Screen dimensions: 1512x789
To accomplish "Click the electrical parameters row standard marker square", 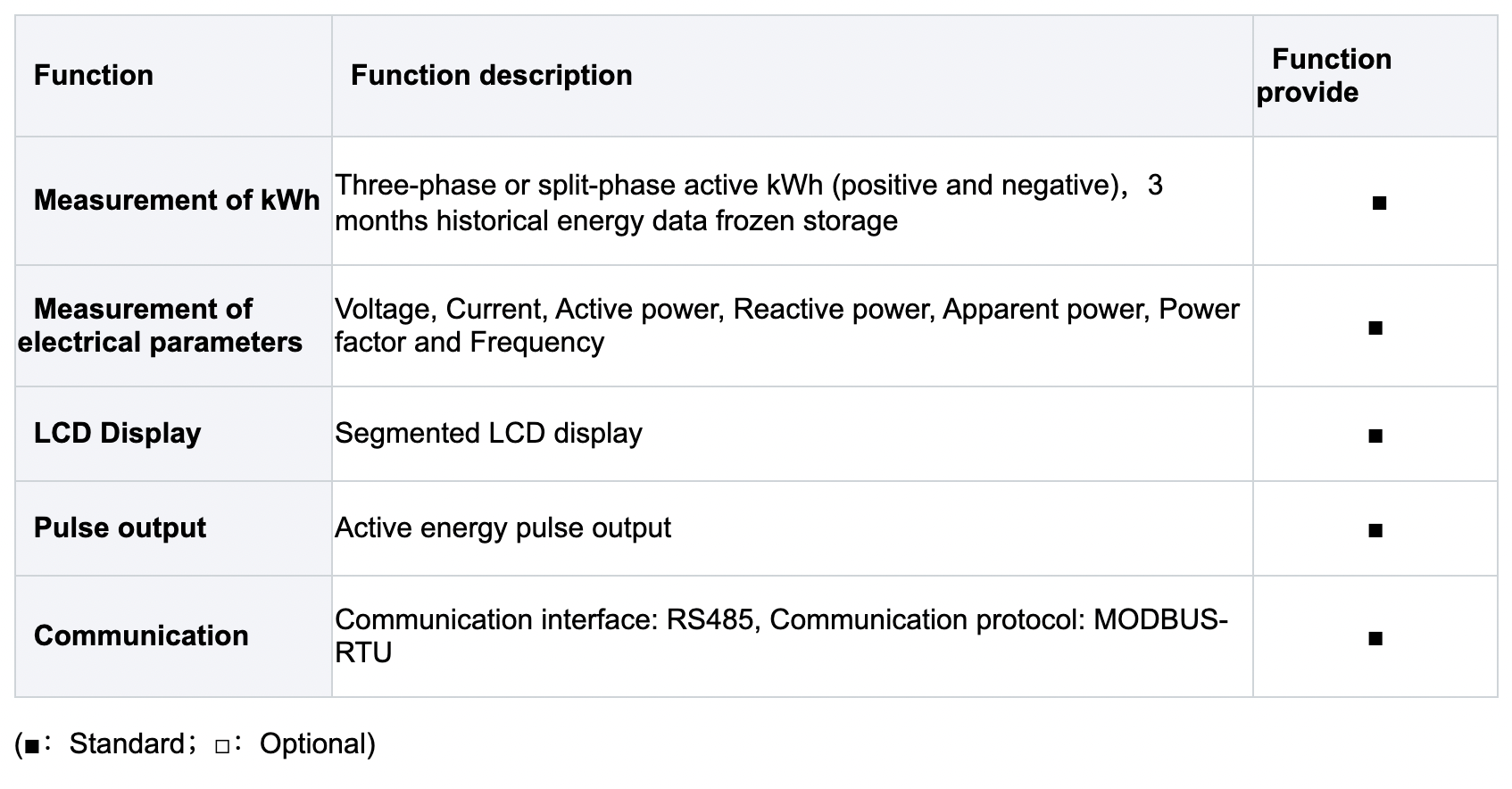I will click(1375, 328).
